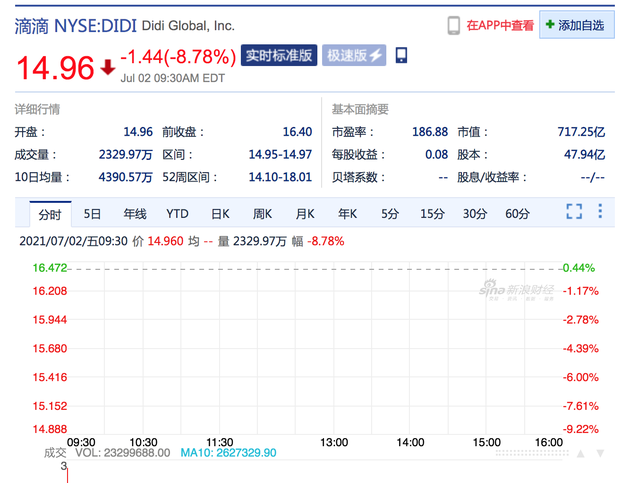Click the phone icon beside 在APP中查看

click(454, 26)
